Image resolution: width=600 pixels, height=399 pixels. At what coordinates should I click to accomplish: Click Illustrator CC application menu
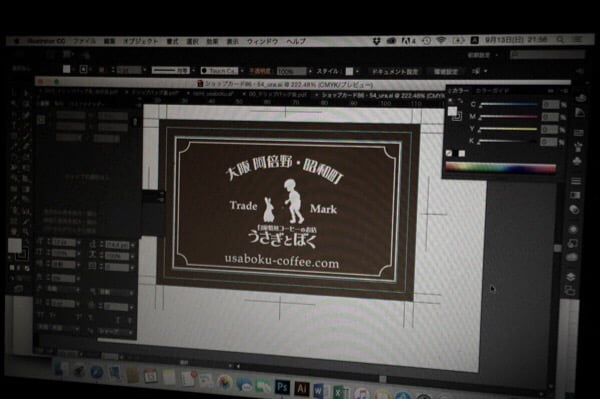pos(46,41)
